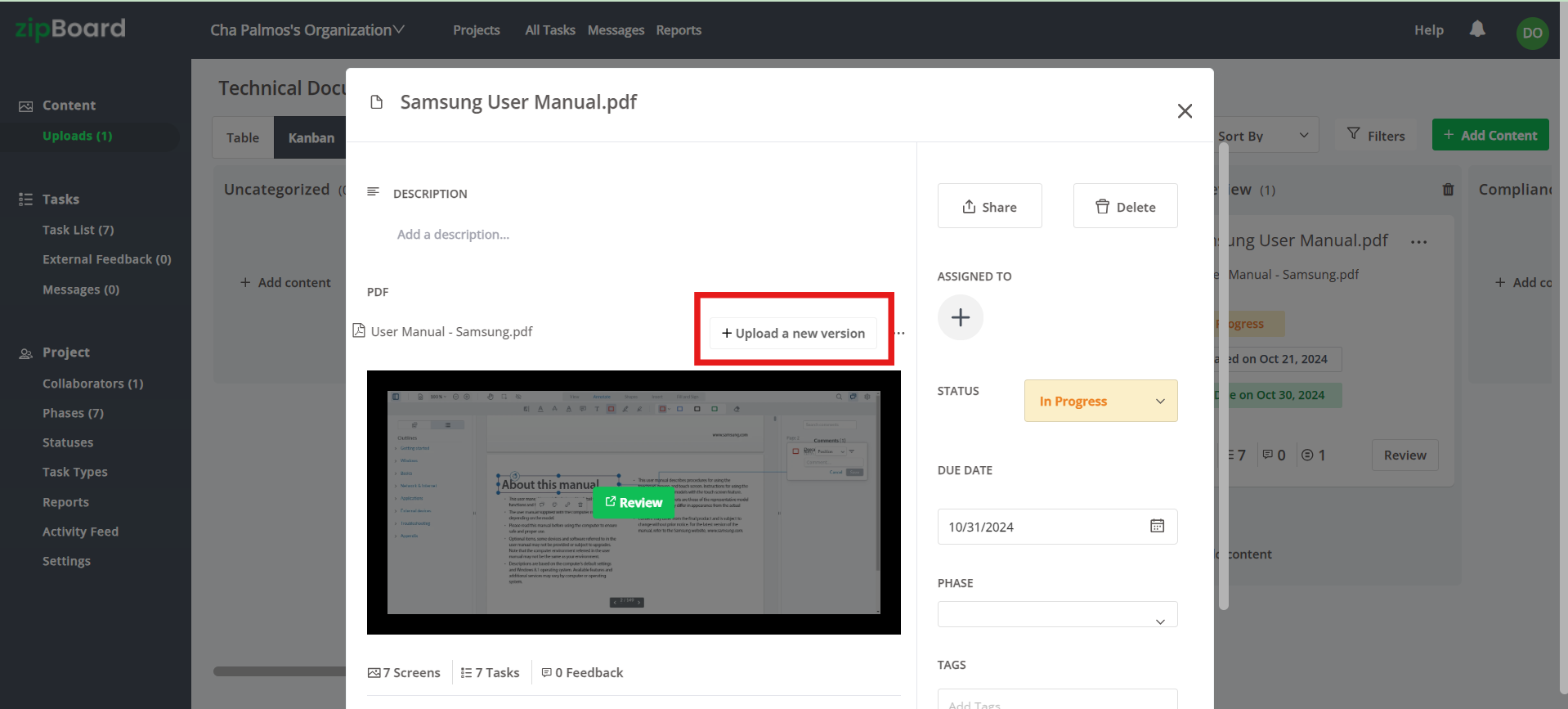The image size is (1568, 709).
Task: Click the Project section icon in sidebar
Action: [x=26, y=353]
